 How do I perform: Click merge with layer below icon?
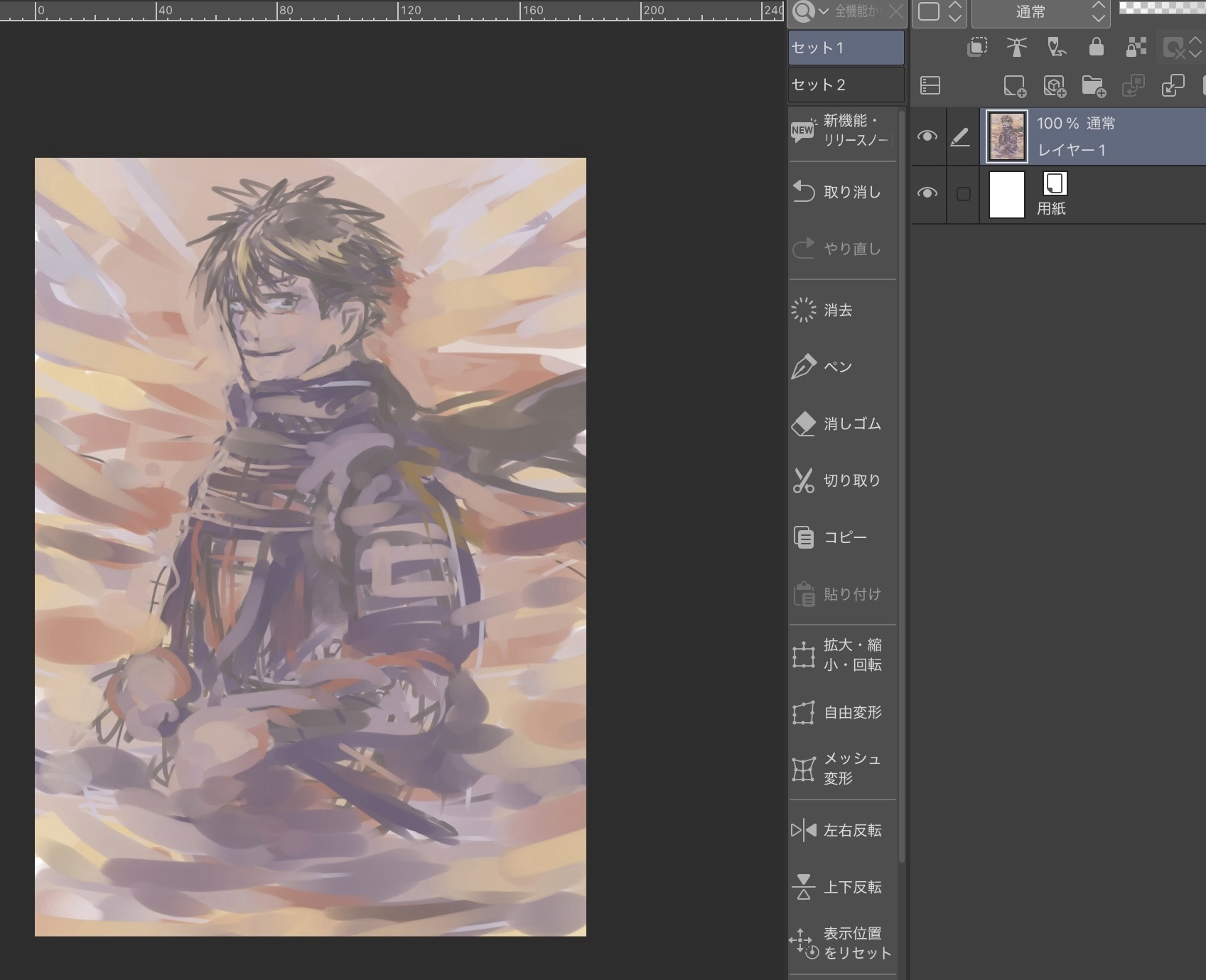coord(1173,86)
